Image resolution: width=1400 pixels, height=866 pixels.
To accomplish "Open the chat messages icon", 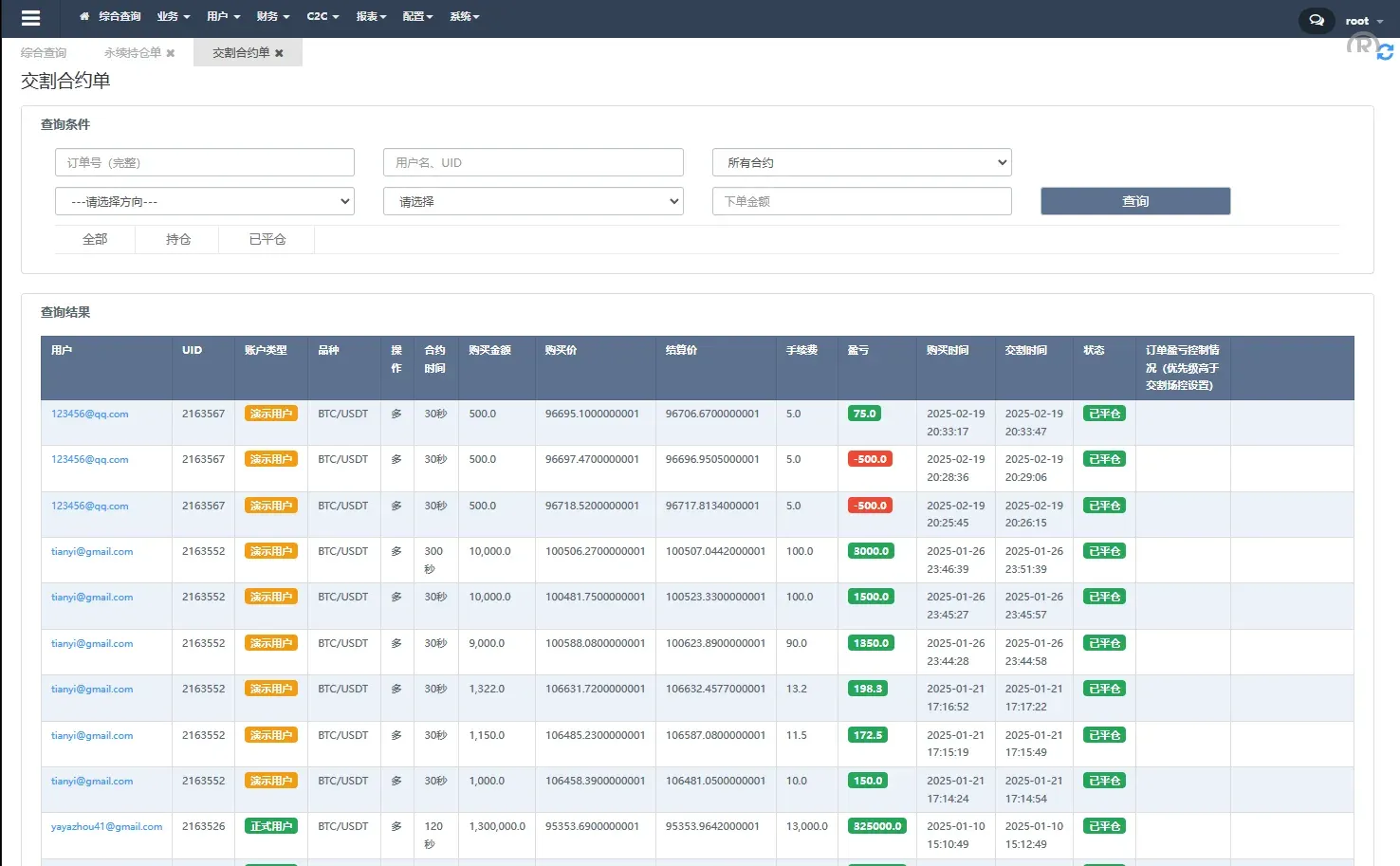I will [x=1316, y=20].
